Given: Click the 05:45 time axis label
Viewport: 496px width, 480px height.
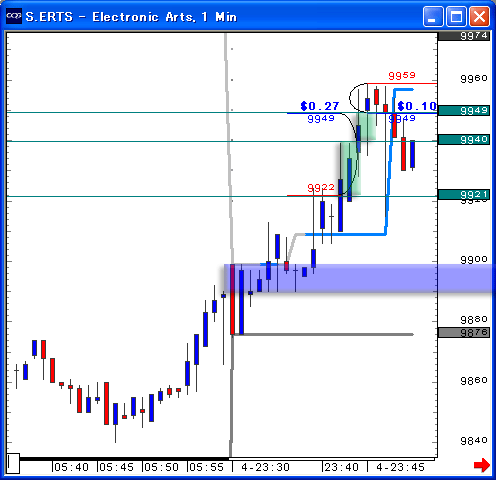Looking at the screenshot, I should pos(117,467).
